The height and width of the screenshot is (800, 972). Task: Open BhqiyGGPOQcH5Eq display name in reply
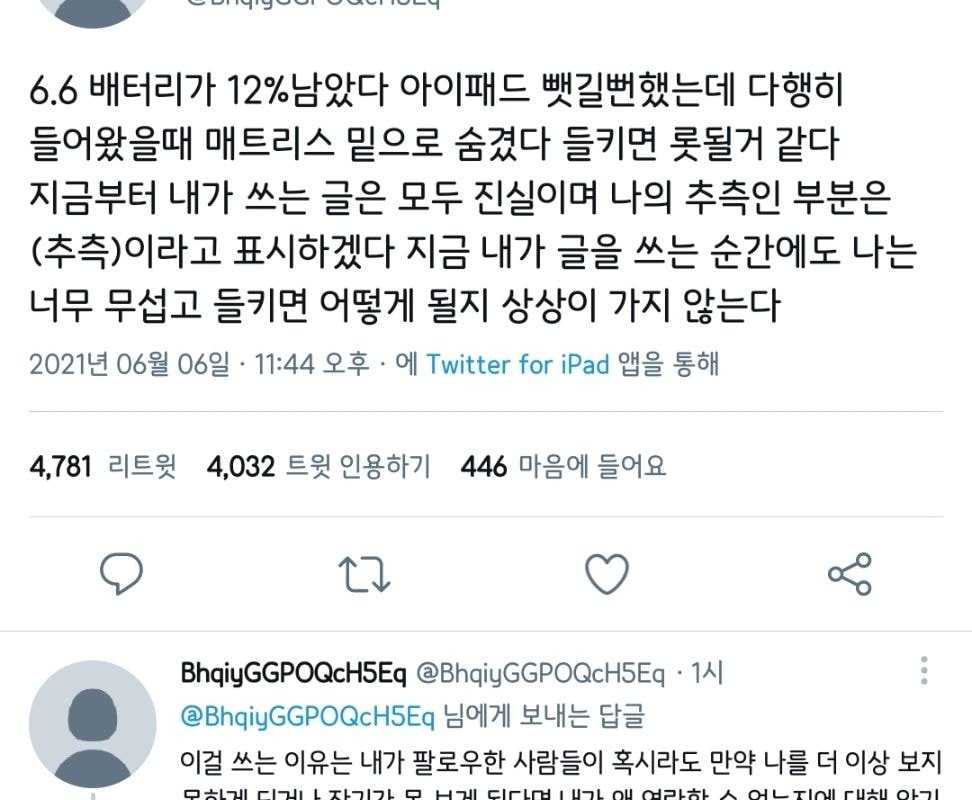[293, 673]
